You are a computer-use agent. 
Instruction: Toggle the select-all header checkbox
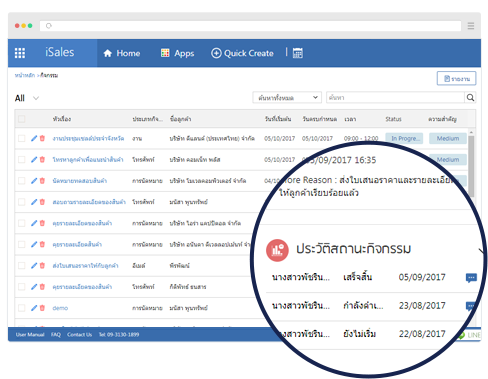22,119
